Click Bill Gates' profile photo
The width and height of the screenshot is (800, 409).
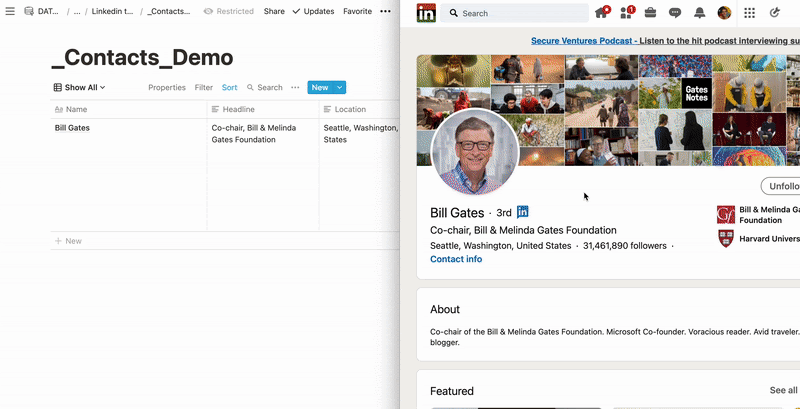click(475, 151)
